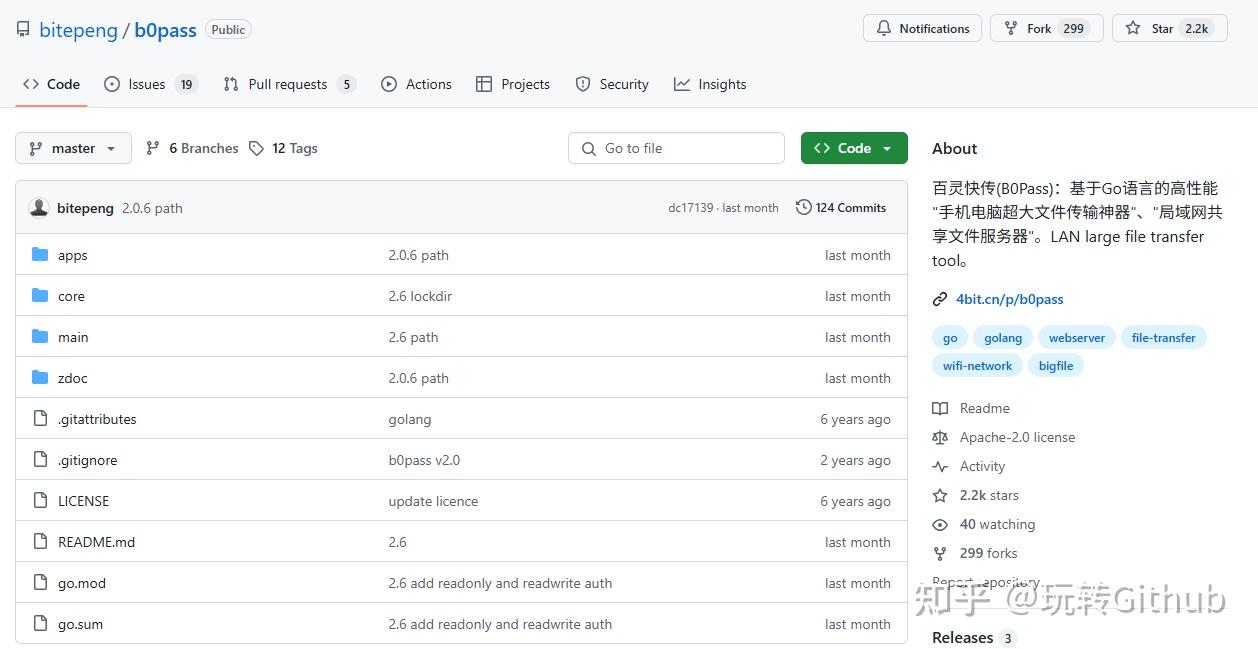
Task: Open the LICENSE file name
Action: point(84,501)
